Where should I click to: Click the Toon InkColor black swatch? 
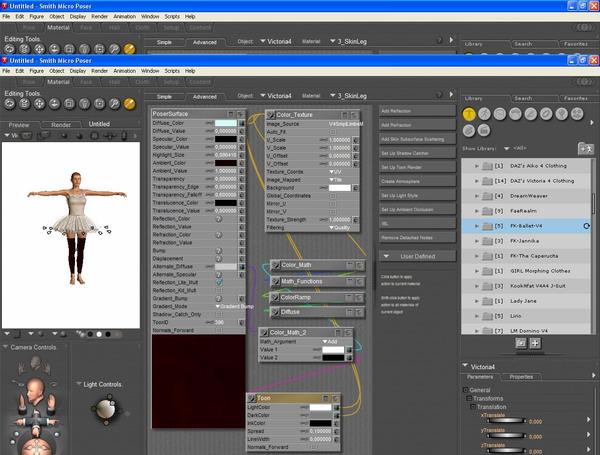[x=320, y=423]
